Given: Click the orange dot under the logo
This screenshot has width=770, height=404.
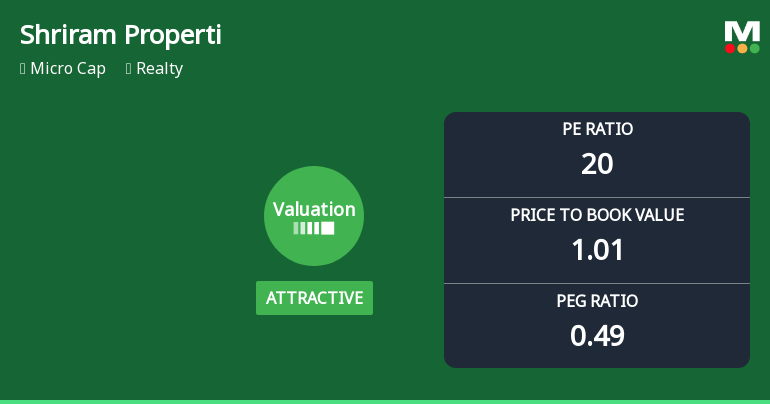Looking at the screenshot, I should pyautogui.click(x=742, y=48).
